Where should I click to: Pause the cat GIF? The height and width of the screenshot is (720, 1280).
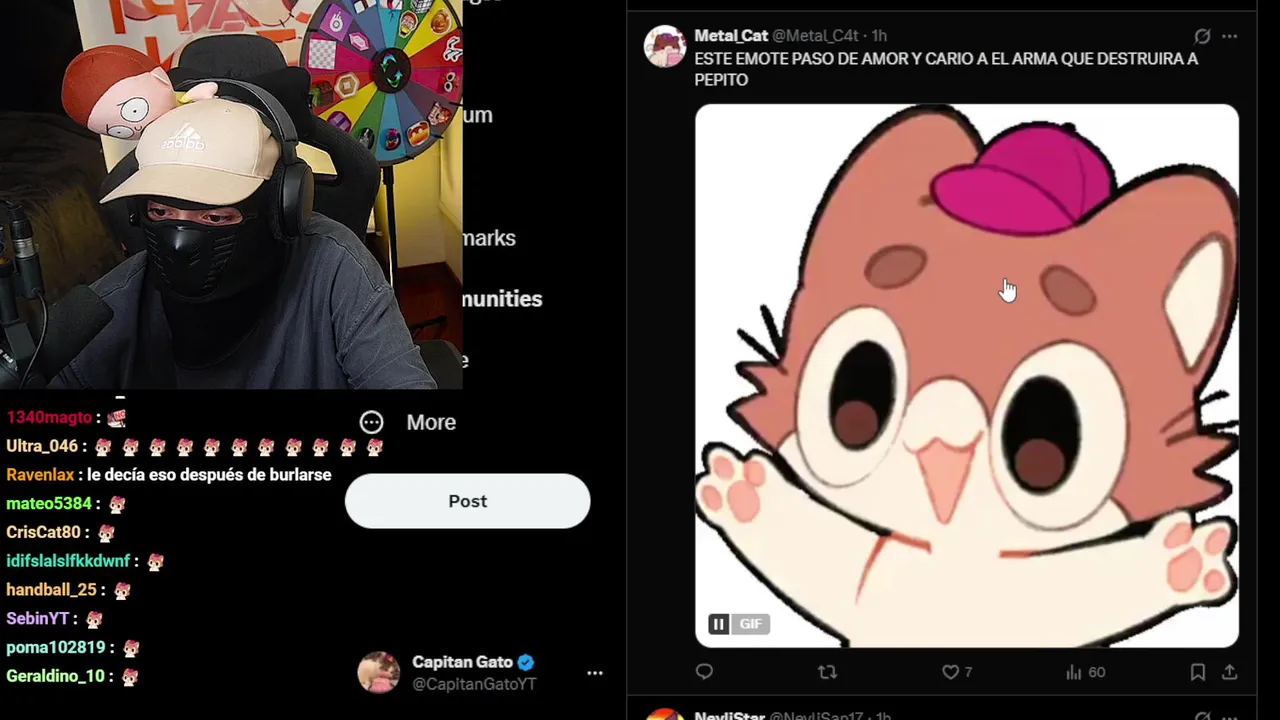[718, 624]
